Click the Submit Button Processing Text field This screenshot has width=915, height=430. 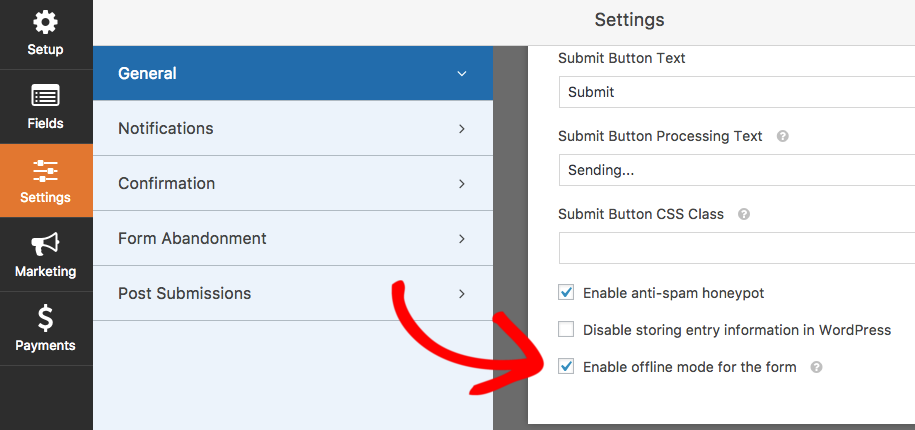tap(736, 170)
